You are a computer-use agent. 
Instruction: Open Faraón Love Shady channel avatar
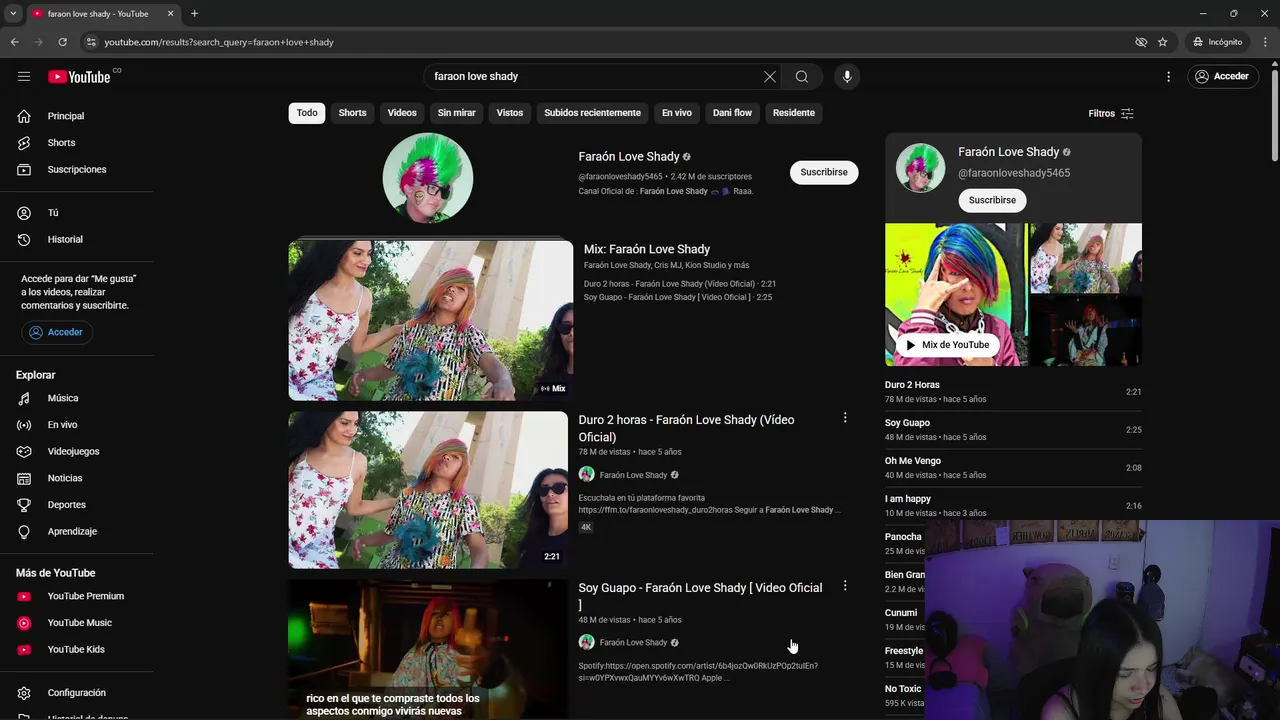pos(428,177)
